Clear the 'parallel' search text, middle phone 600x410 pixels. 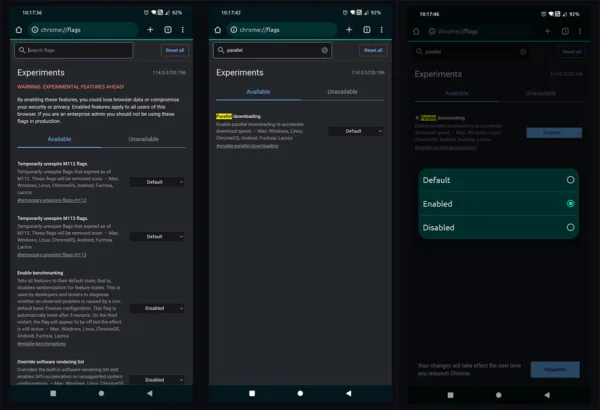pos(324,50)
